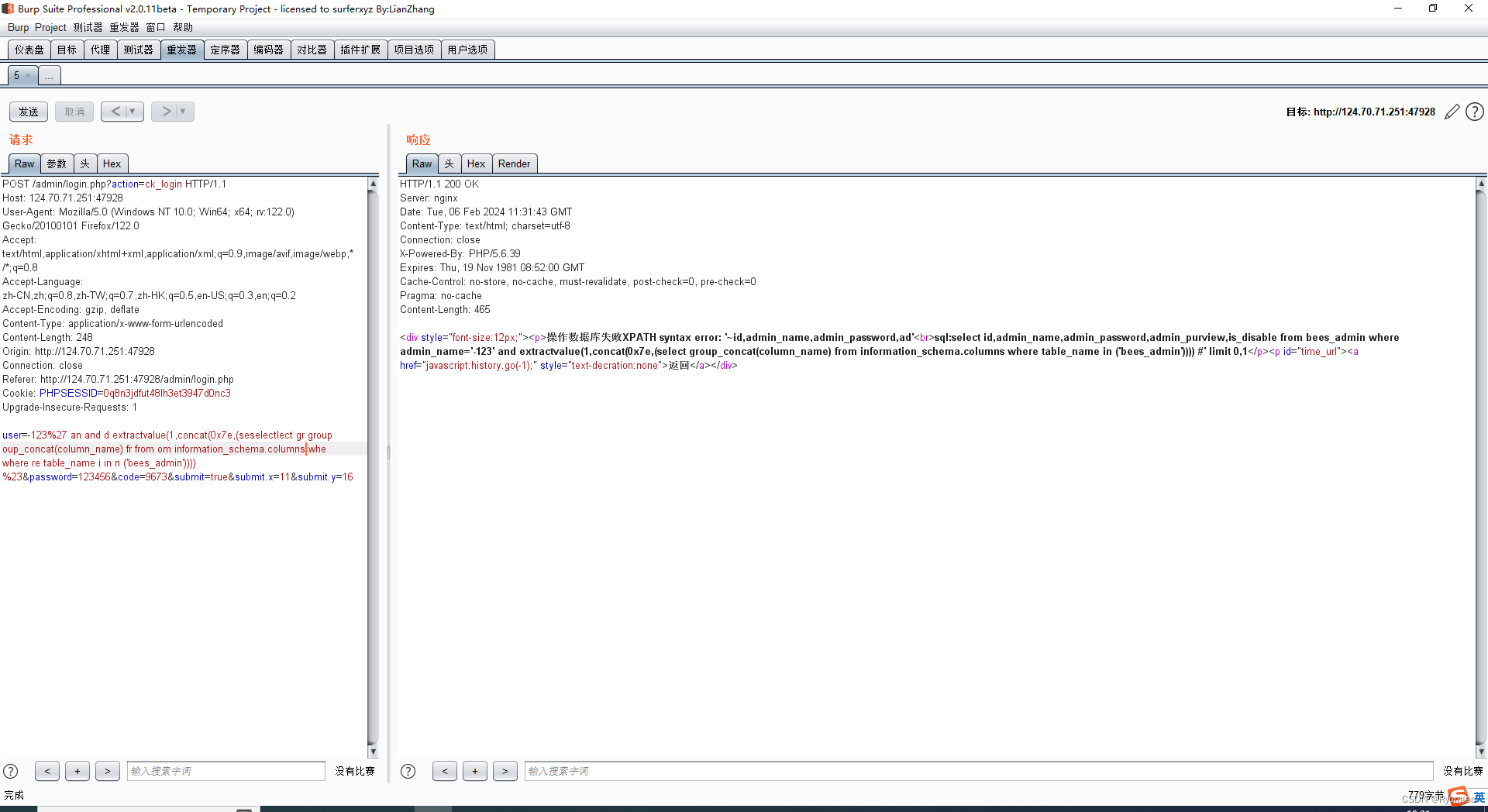
Task: Click request scrollbar up arrow
Action: pos(373,184)
